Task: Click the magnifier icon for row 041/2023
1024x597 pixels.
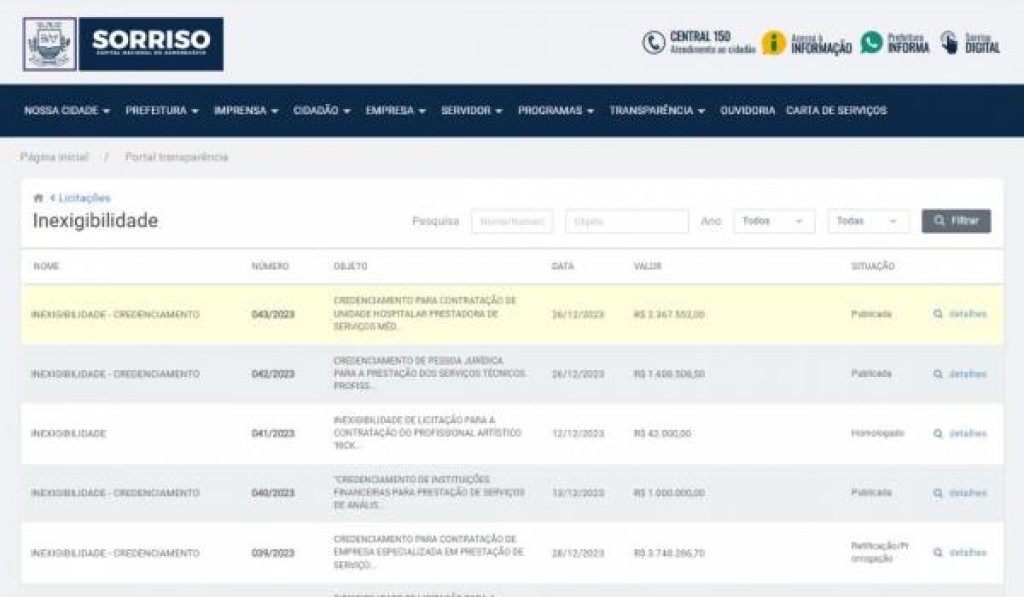Action: (938, 434)
